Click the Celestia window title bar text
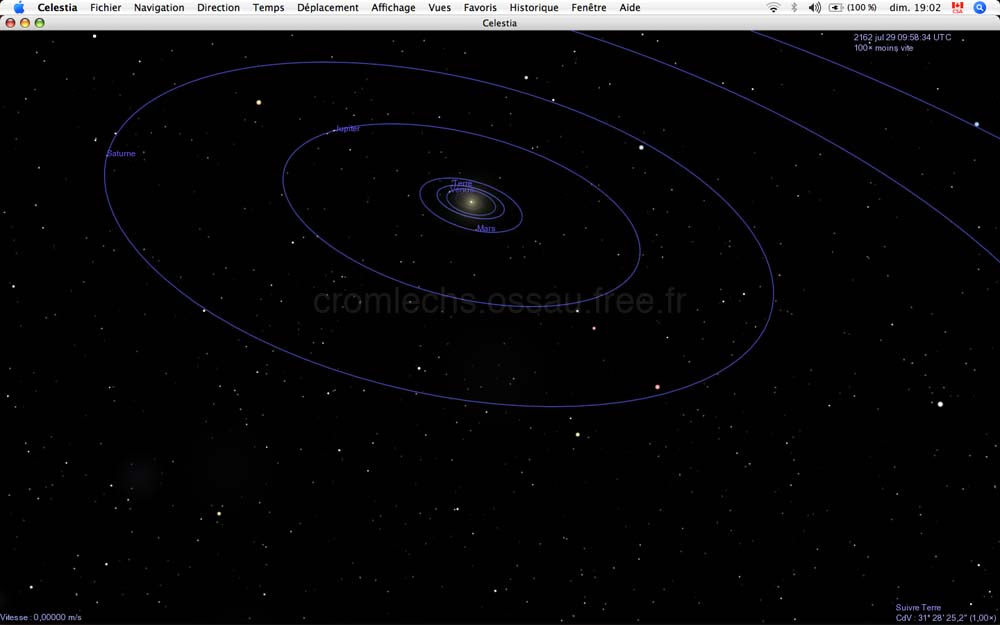 [x=500, y=23]
